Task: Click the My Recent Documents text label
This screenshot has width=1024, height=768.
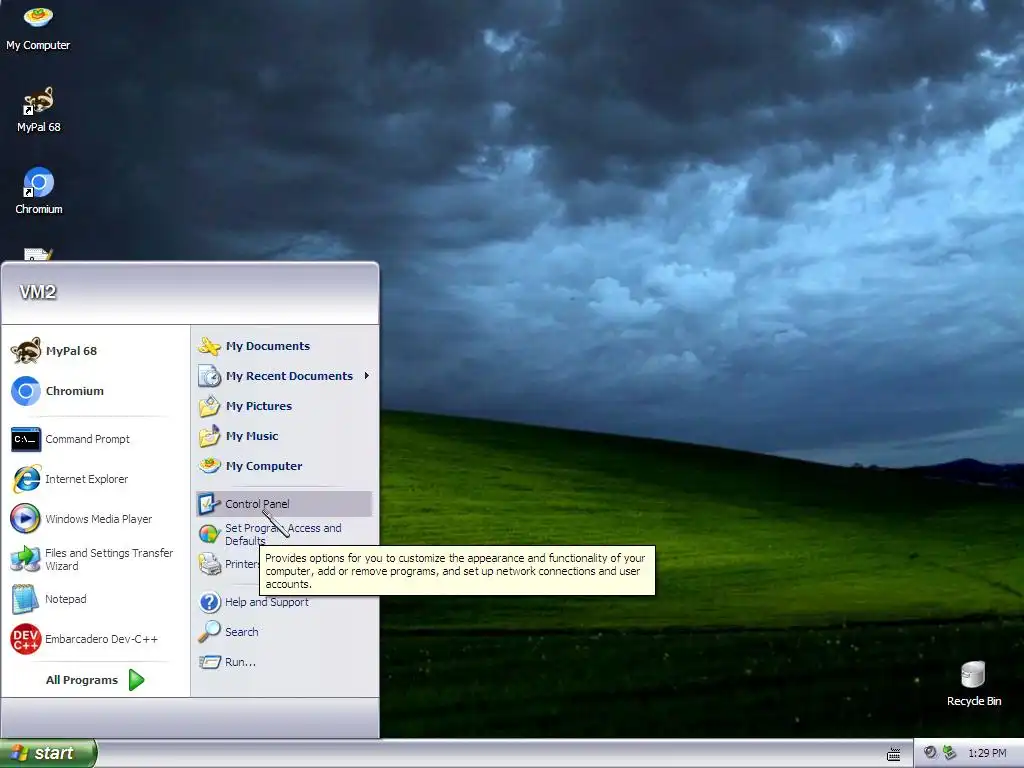Action: [289, 376]
